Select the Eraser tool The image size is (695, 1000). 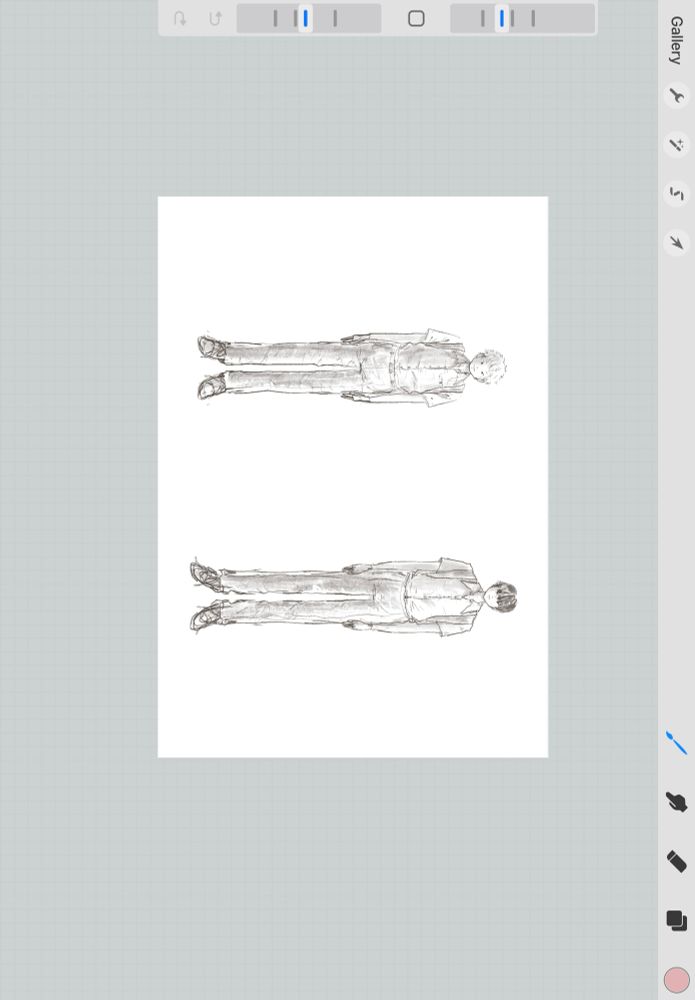pyautogui.click(x=676, y=861)
